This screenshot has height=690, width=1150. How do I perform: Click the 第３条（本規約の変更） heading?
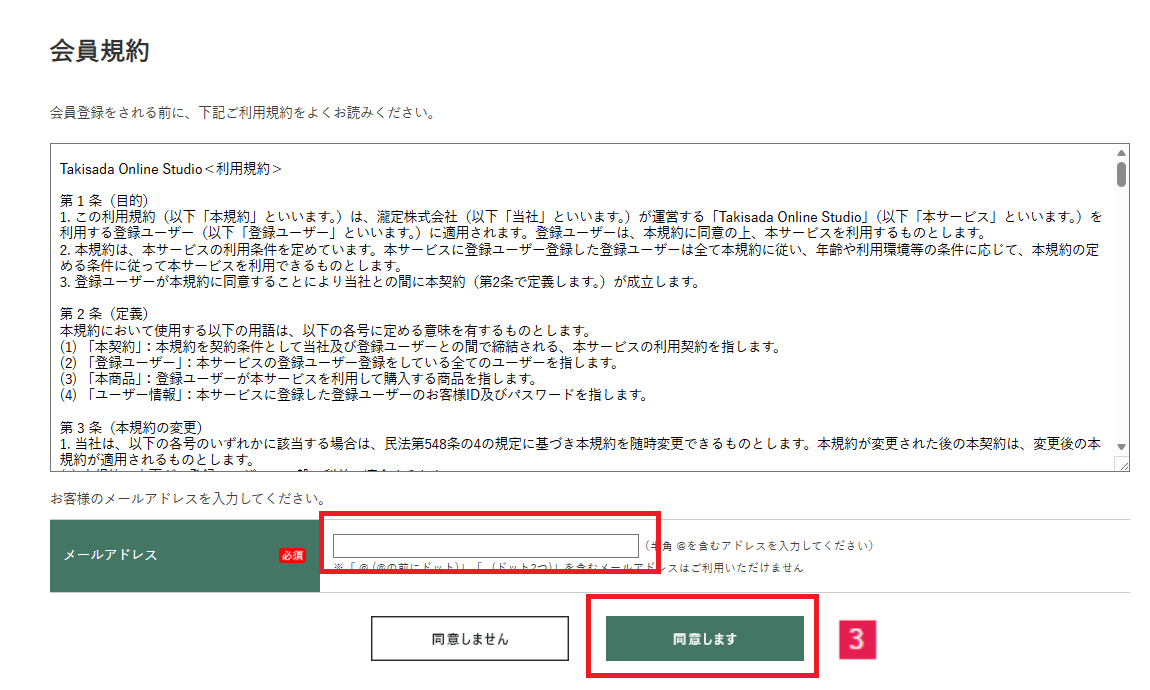[131, 427]
